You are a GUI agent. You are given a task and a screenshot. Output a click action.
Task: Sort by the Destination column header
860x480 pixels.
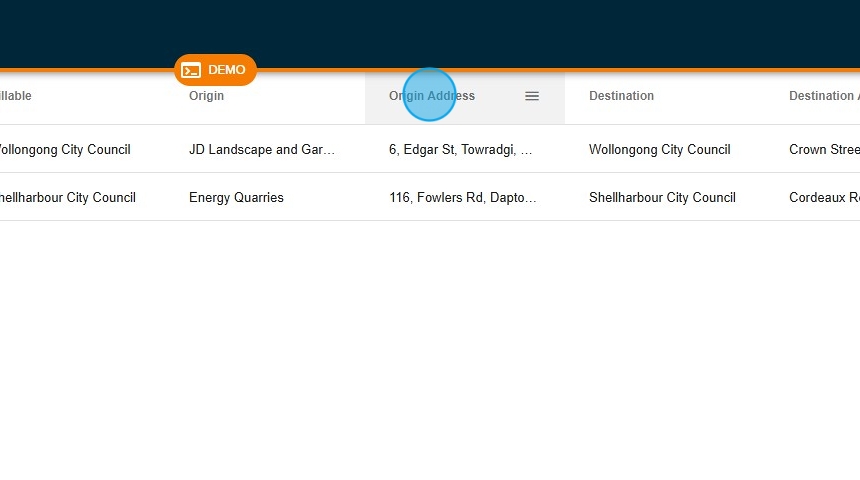coord(621,96)
